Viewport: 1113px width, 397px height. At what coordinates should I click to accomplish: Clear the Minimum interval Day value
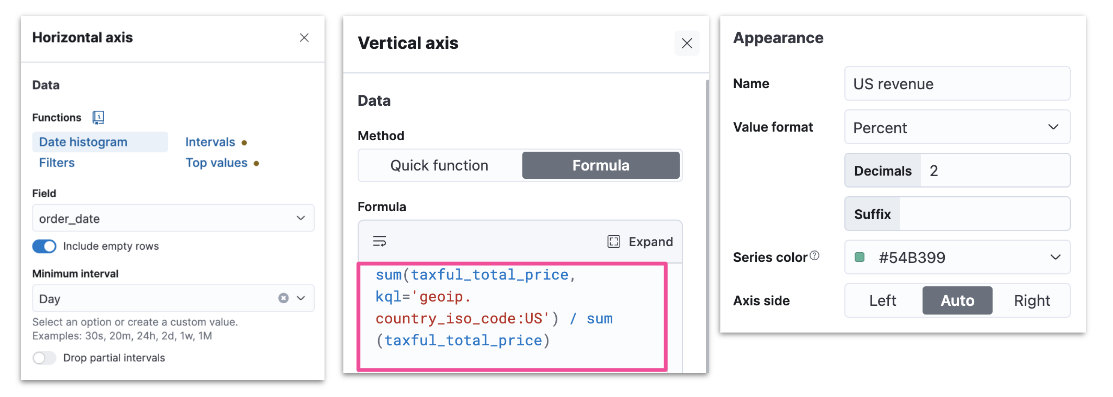[x=283, y=298]
